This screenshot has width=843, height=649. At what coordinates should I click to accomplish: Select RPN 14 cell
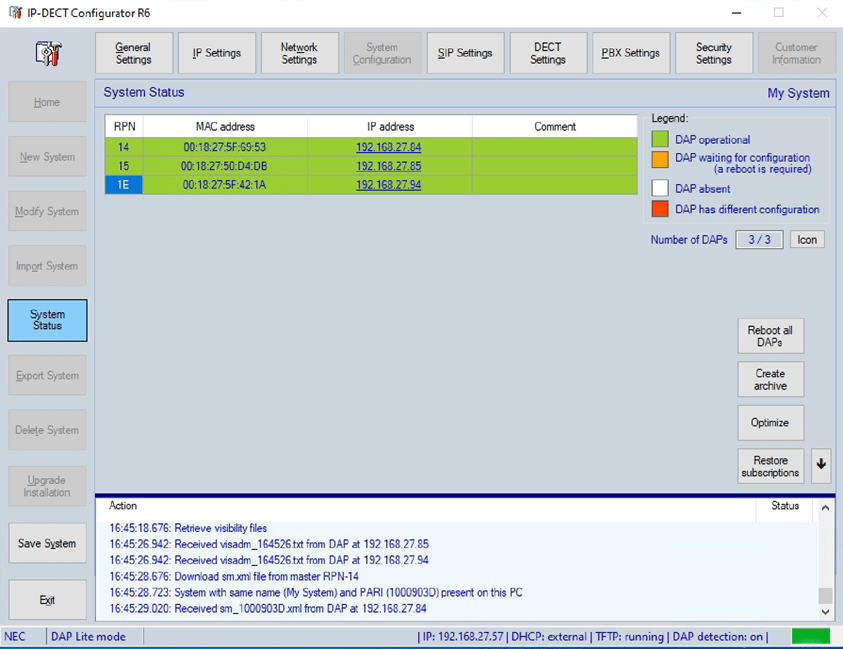124,147
